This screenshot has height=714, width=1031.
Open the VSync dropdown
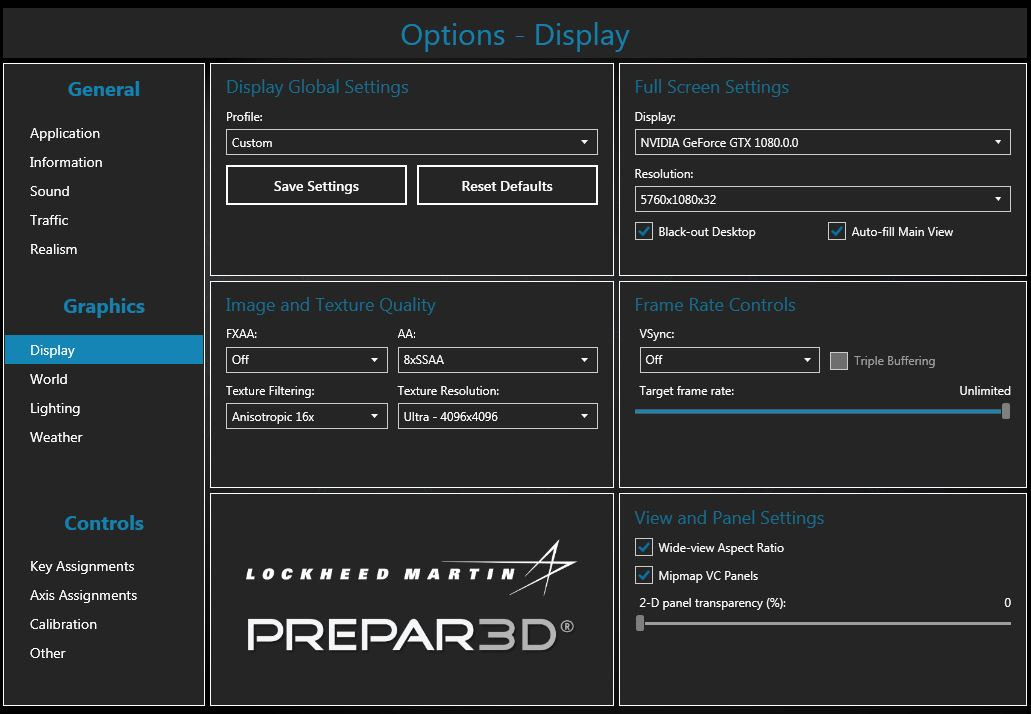coord(729,360)
